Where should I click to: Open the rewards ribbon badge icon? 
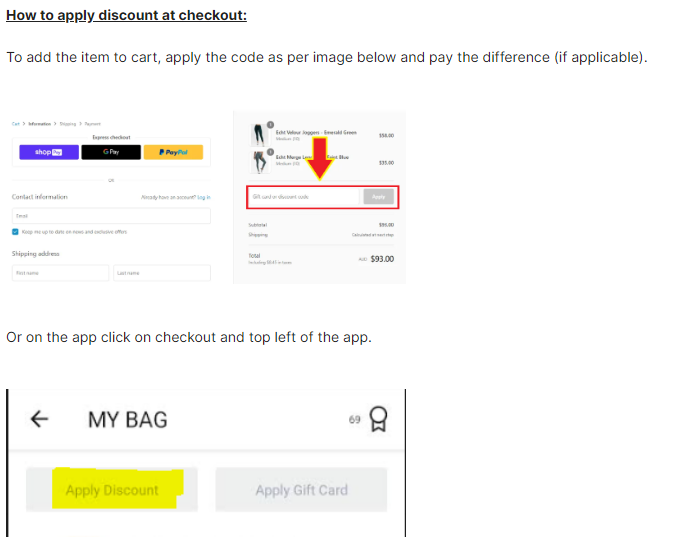[378, 419]
